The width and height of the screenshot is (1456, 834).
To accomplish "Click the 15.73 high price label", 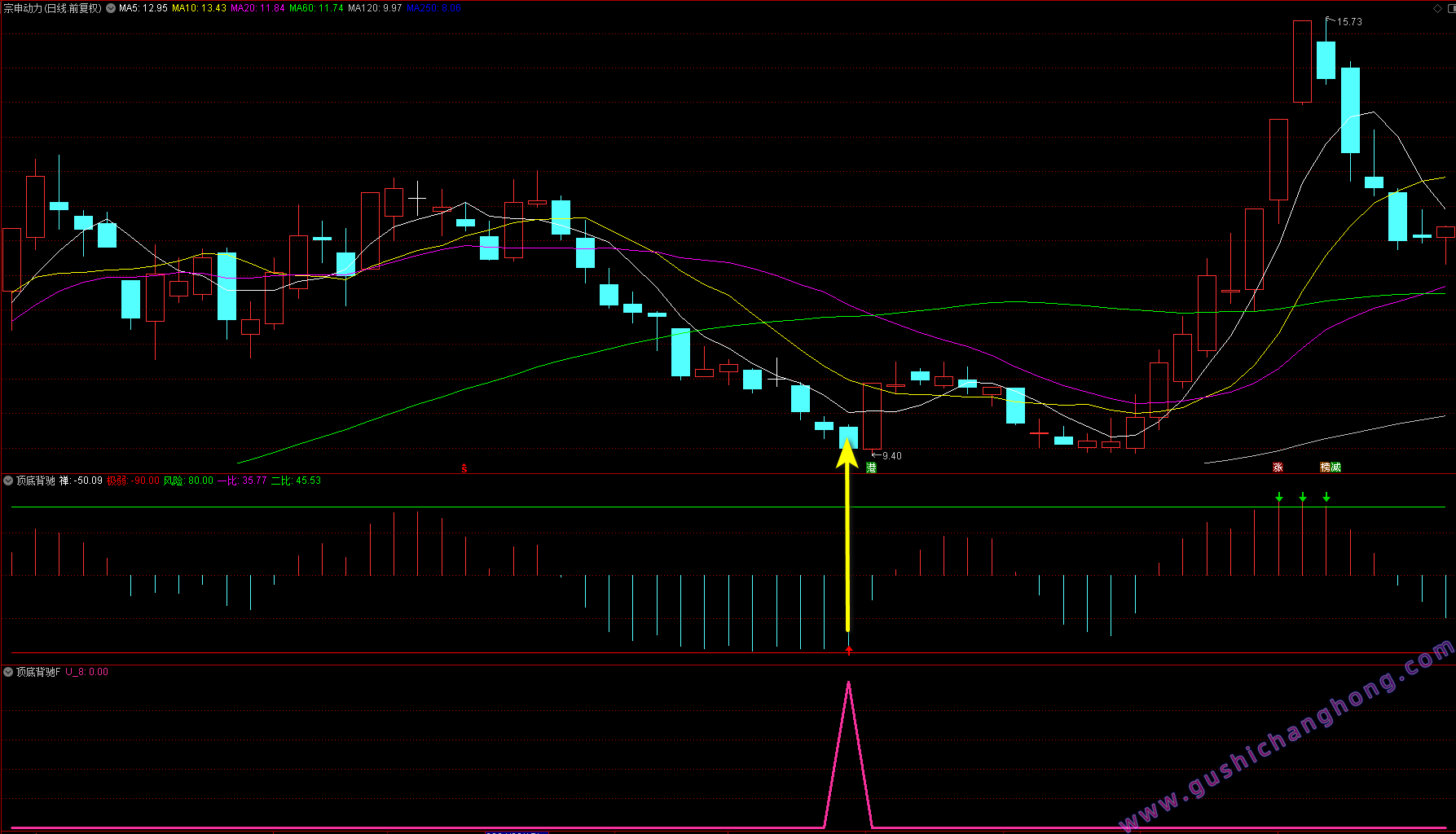I will pyautogui.click(x=1349, y=22).
